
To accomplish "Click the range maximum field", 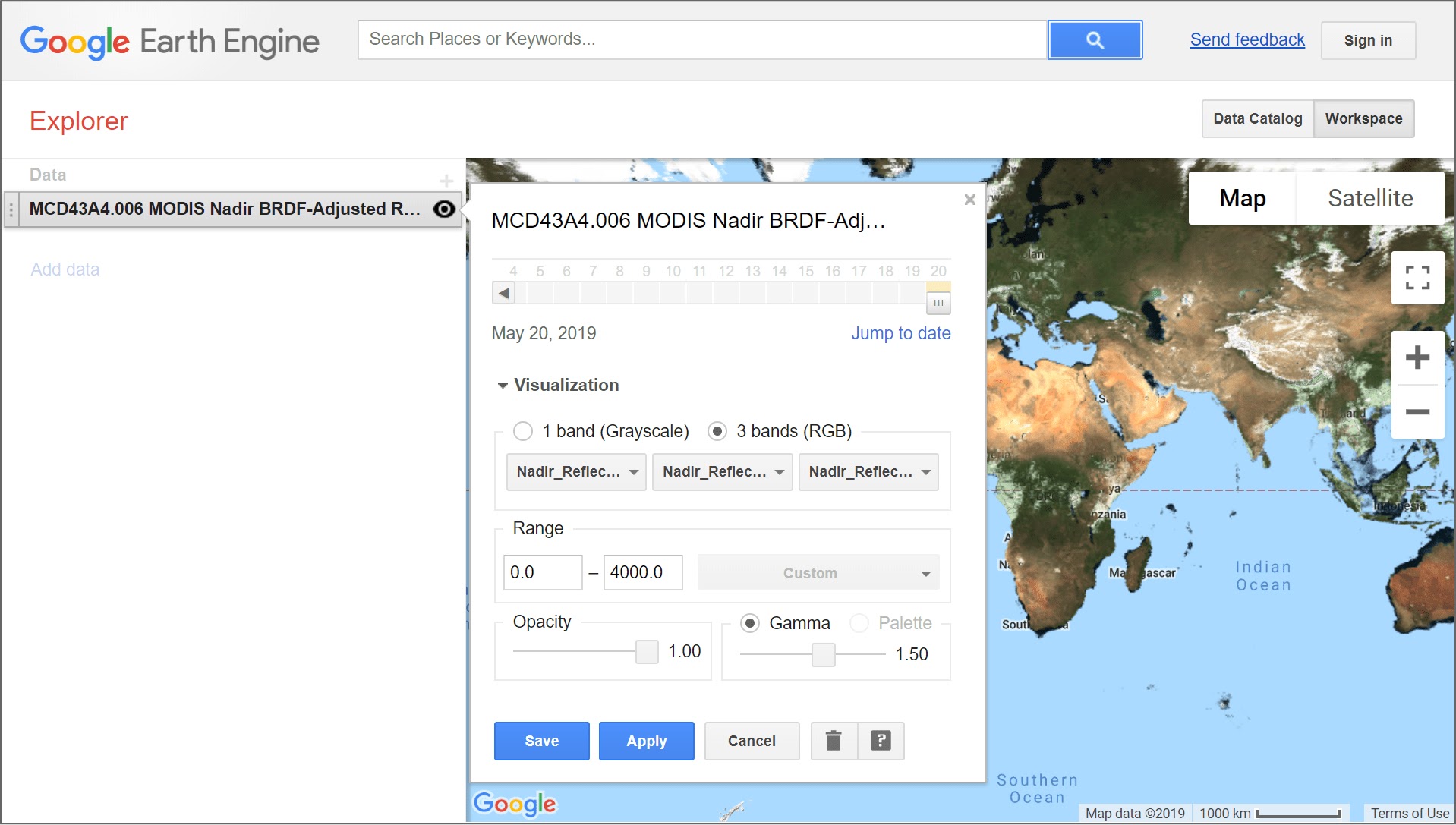I will [643, 572].
